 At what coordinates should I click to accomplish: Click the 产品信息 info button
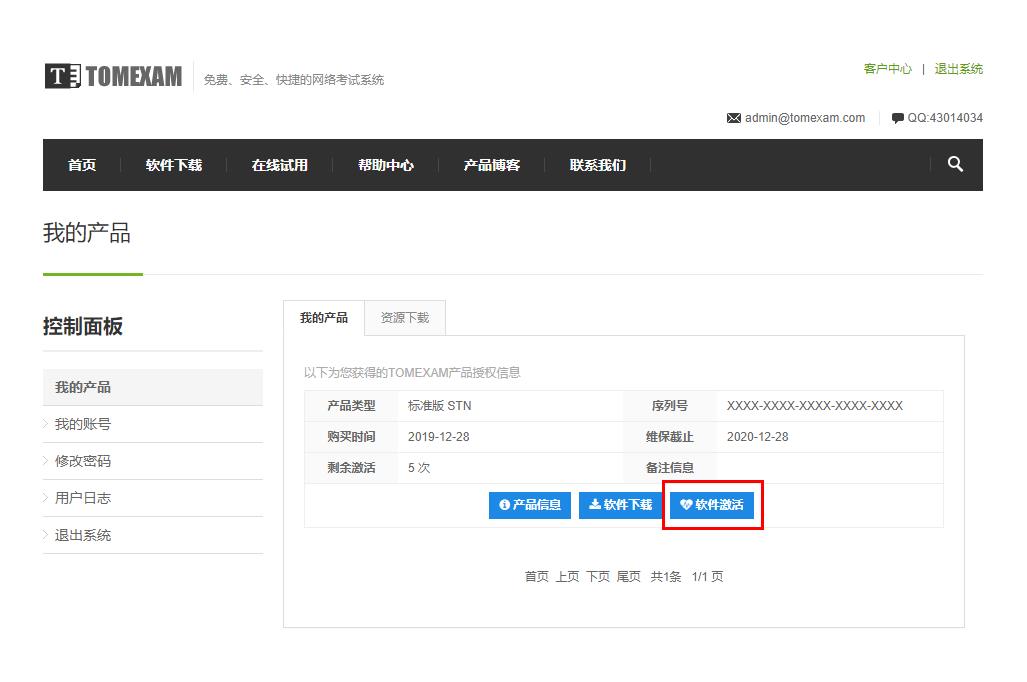529,505
